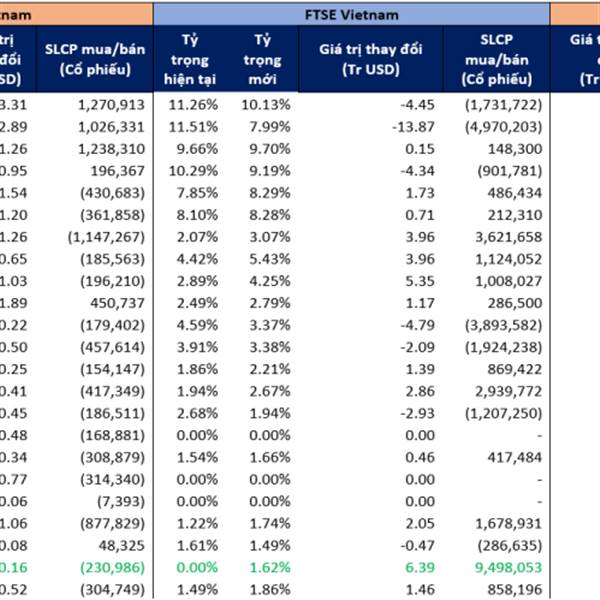Click the cell 9.70%

coord(270,149)
